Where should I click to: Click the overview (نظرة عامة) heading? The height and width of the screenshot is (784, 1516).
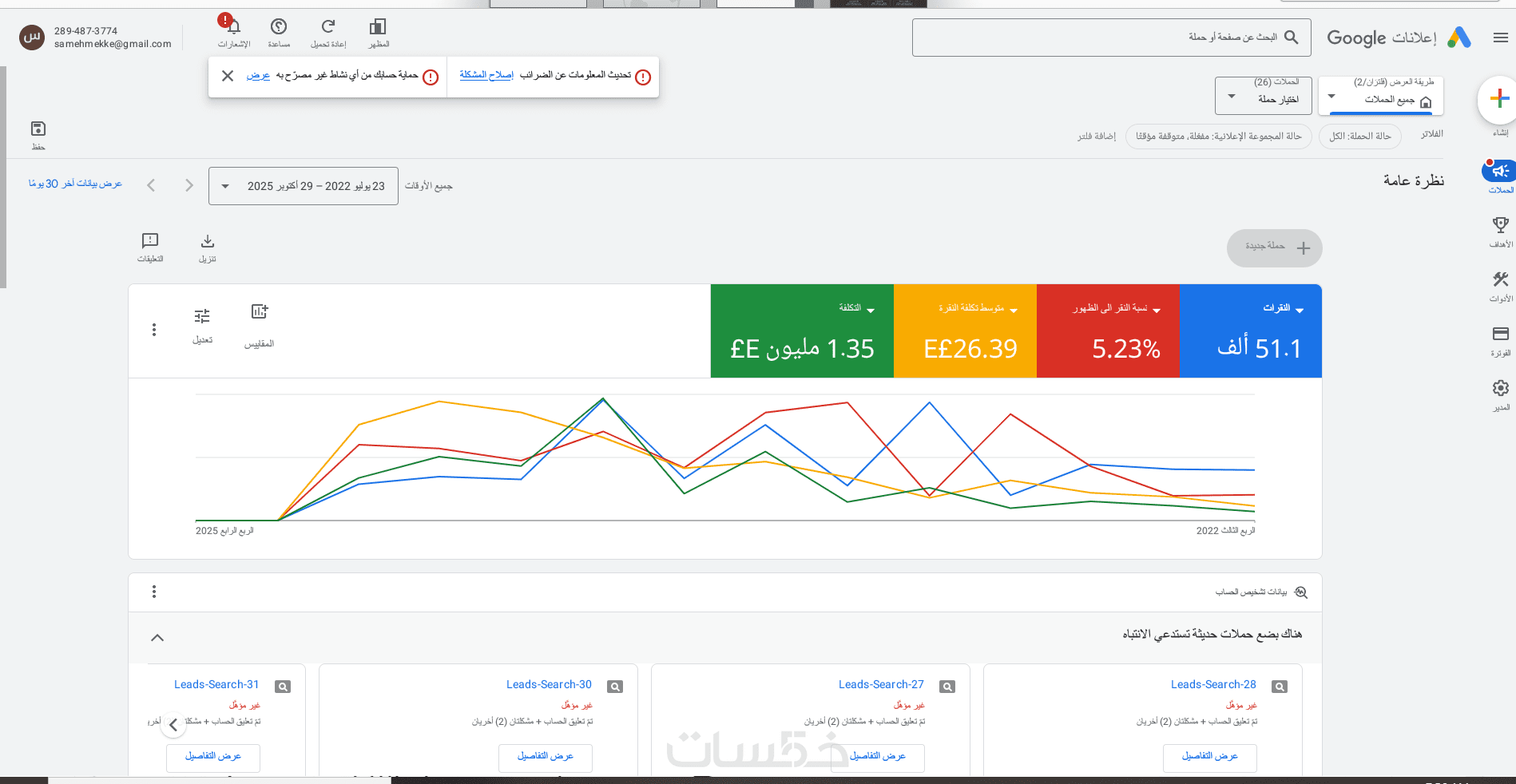coord(1414,180)
